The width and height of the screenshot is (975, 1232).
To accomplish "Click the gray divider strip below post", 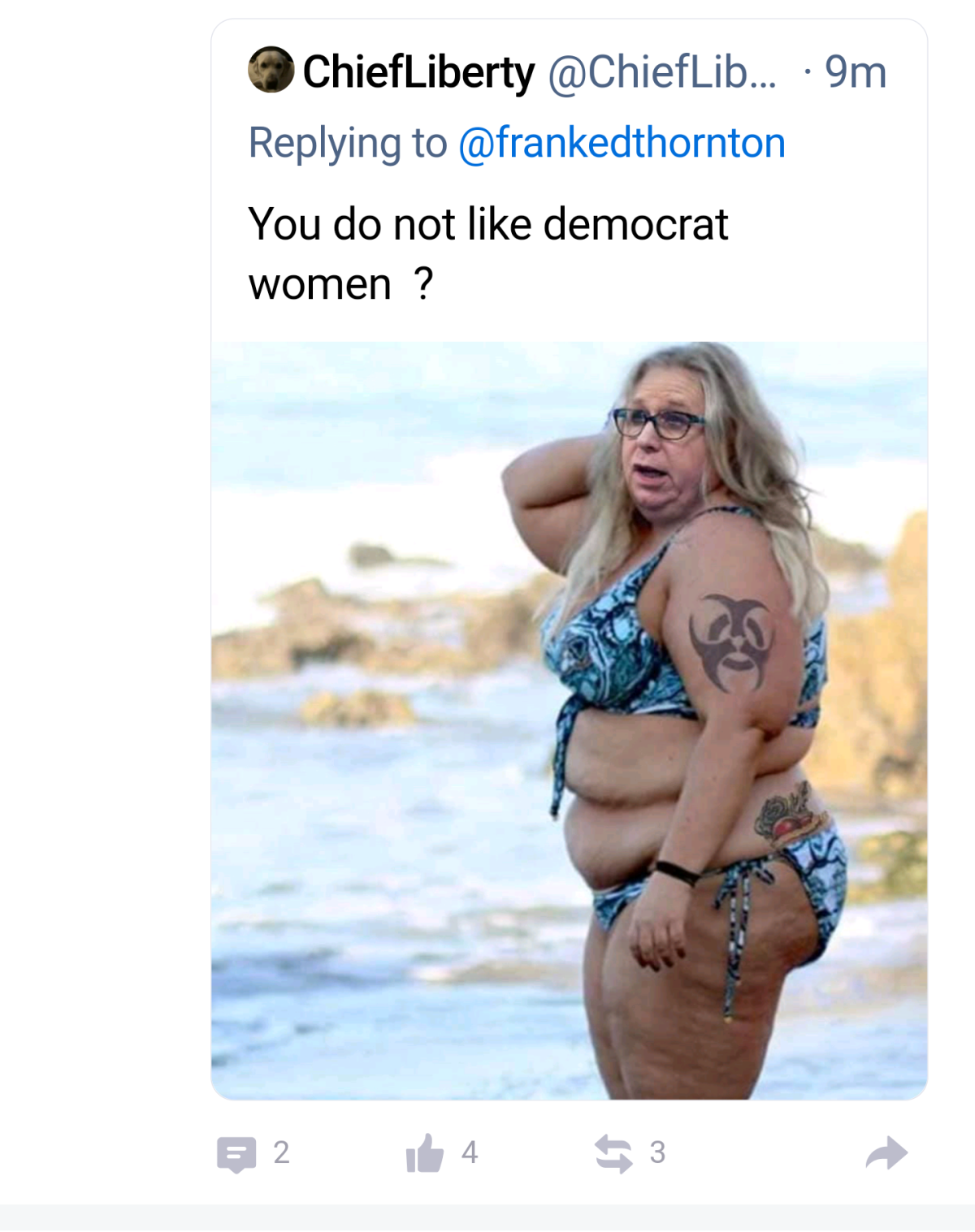I will click(487, 1217).
